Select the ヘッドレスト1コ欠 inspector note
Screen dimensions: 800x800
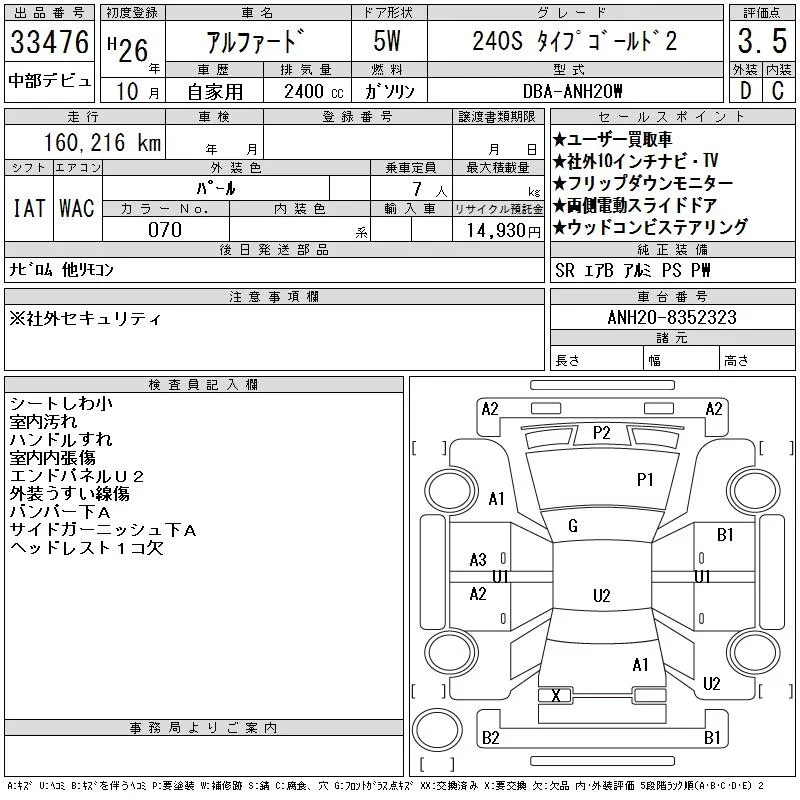(86, 548)
